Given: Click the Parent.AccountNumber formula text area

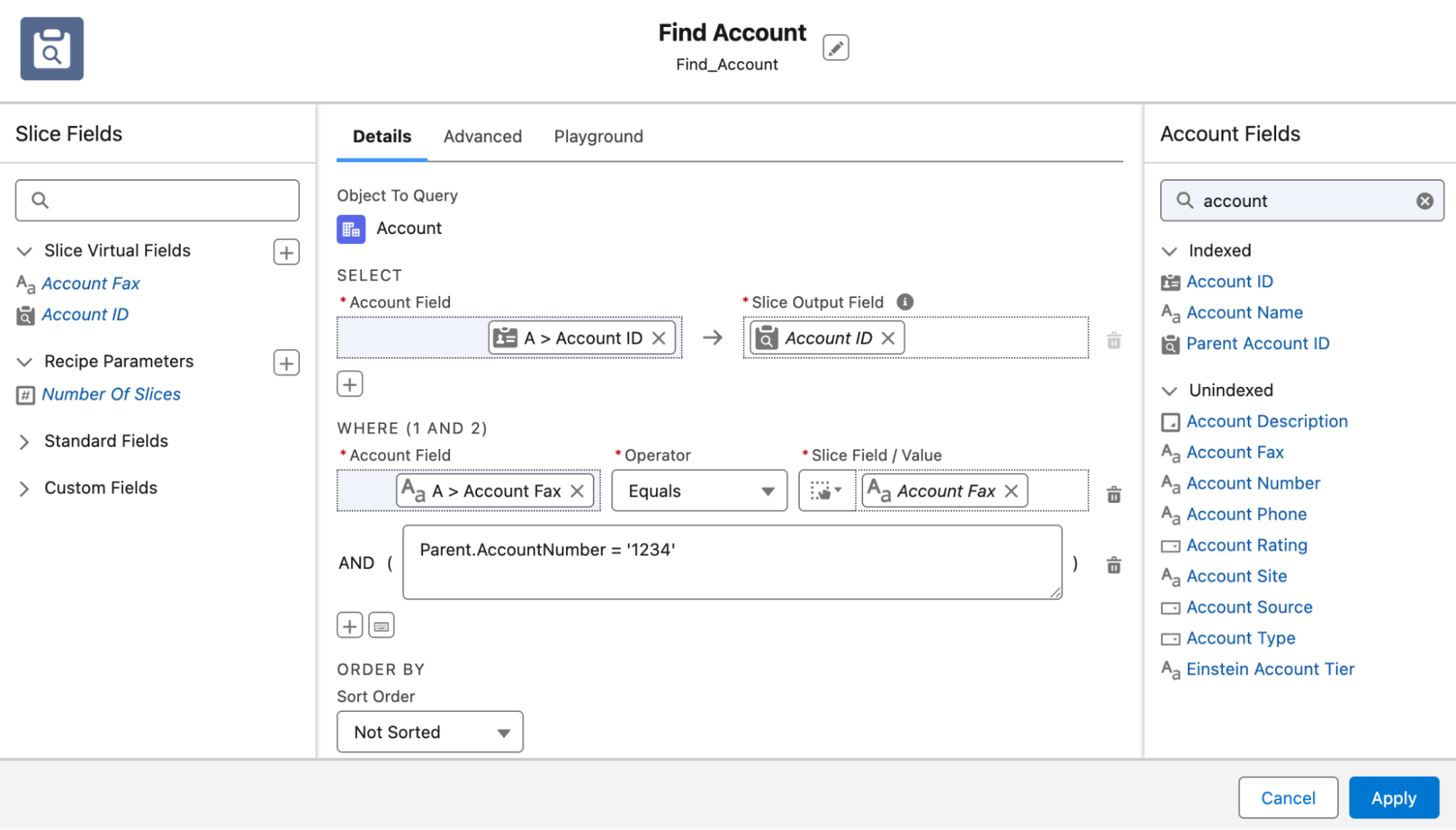Looking at the screenshot, I should coord(731,561).
